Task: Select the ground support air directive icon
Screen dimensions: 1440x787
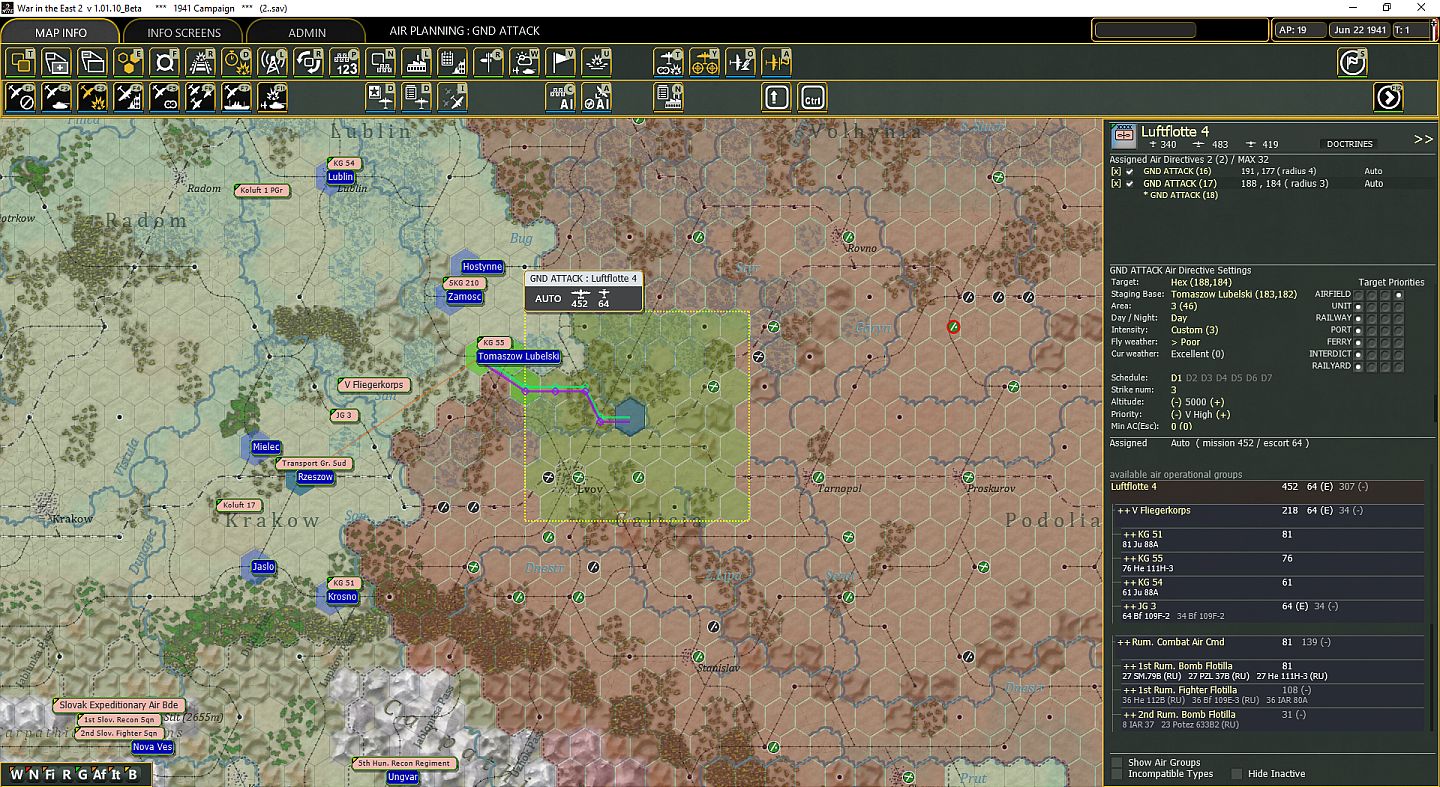Action: click(57, 97)
